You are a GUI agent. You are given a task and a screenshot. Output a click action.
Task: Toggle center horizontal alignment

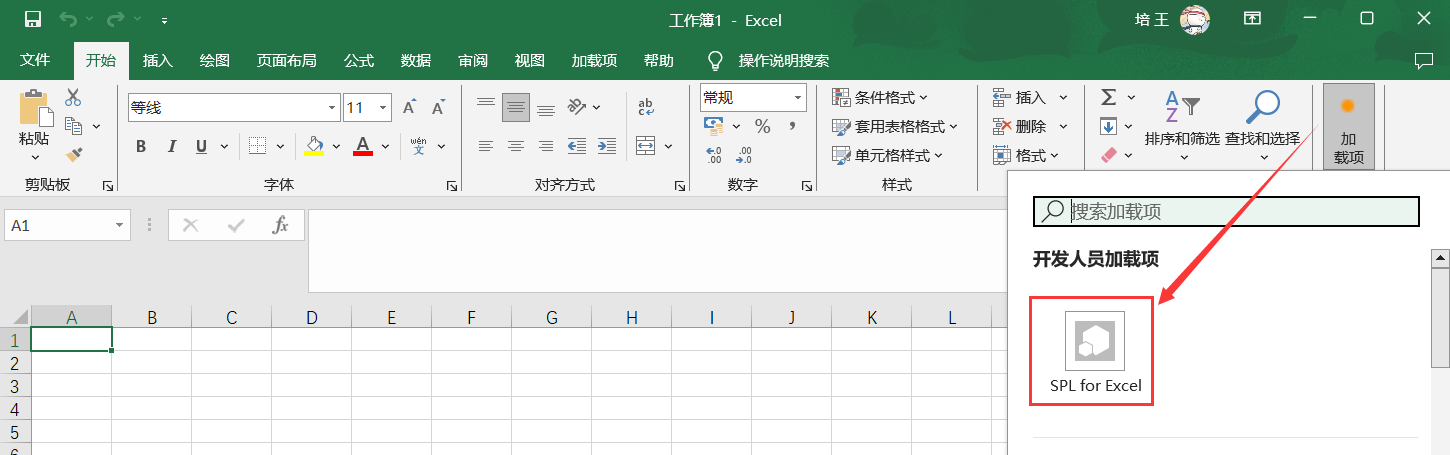coord(516,147)
